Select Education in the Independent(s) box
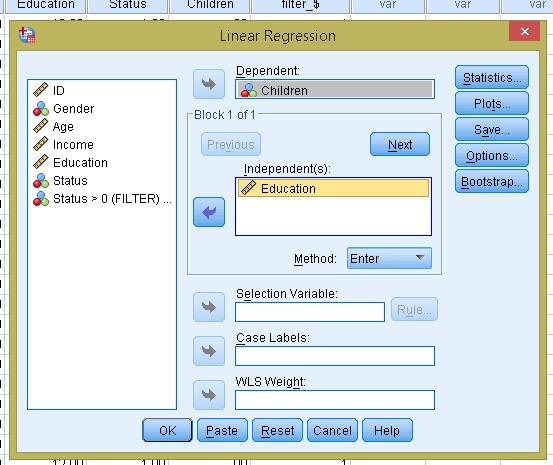The width and height of the screenshot is (553, 465). tap(333, 188)
